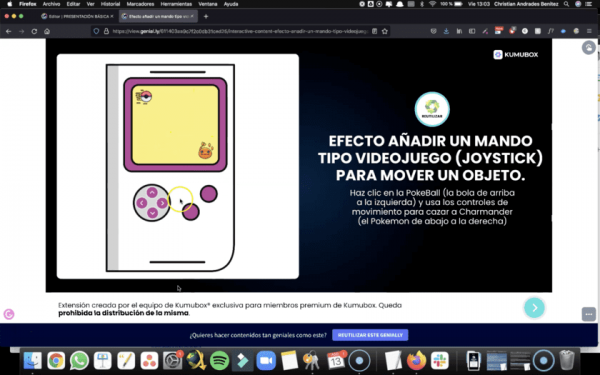Image resolution: width=600 pixels, height=375 pixels.
Task: Open Spotify from the dock
Action: [219, 360]
